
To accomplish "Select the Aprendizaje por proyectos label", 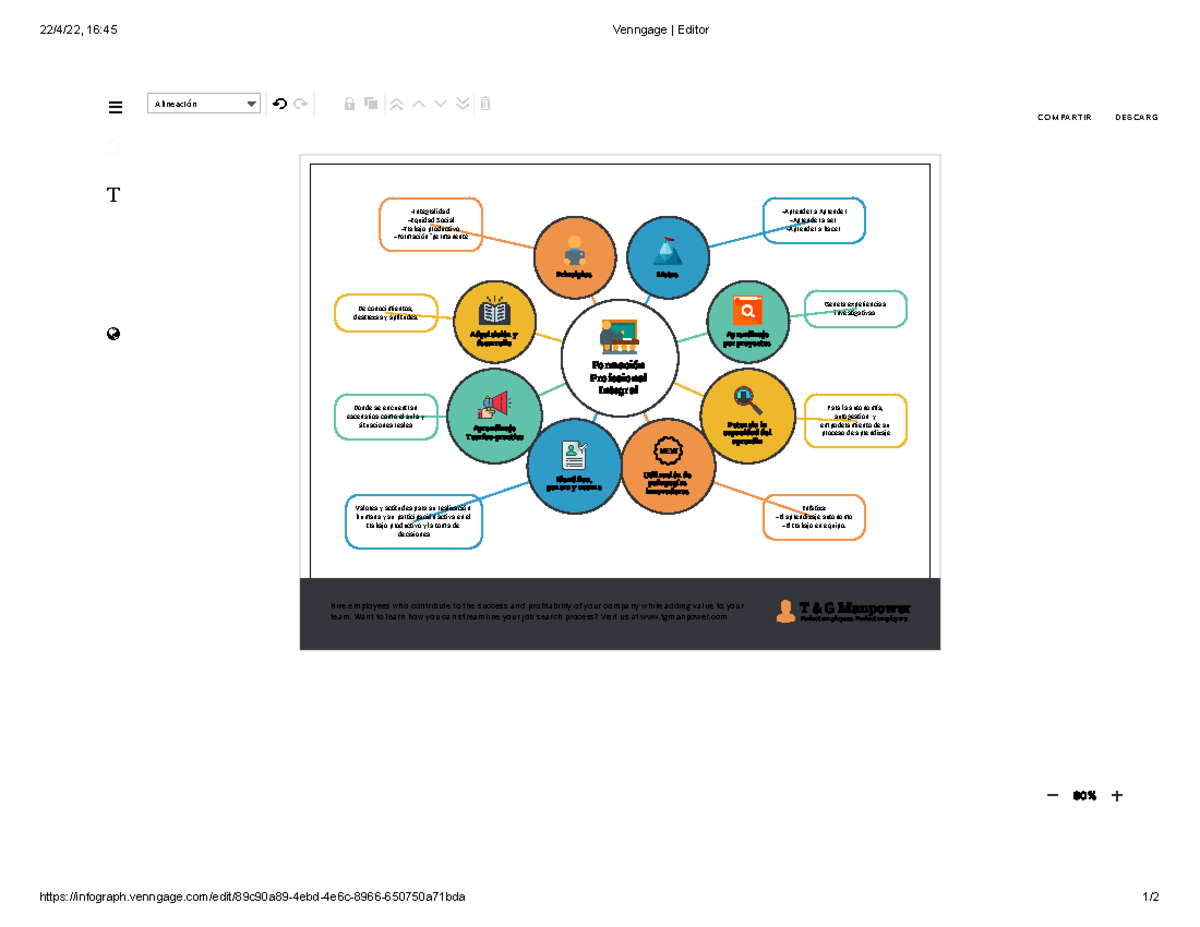I will pyautogui.click(x=748, y=337).
